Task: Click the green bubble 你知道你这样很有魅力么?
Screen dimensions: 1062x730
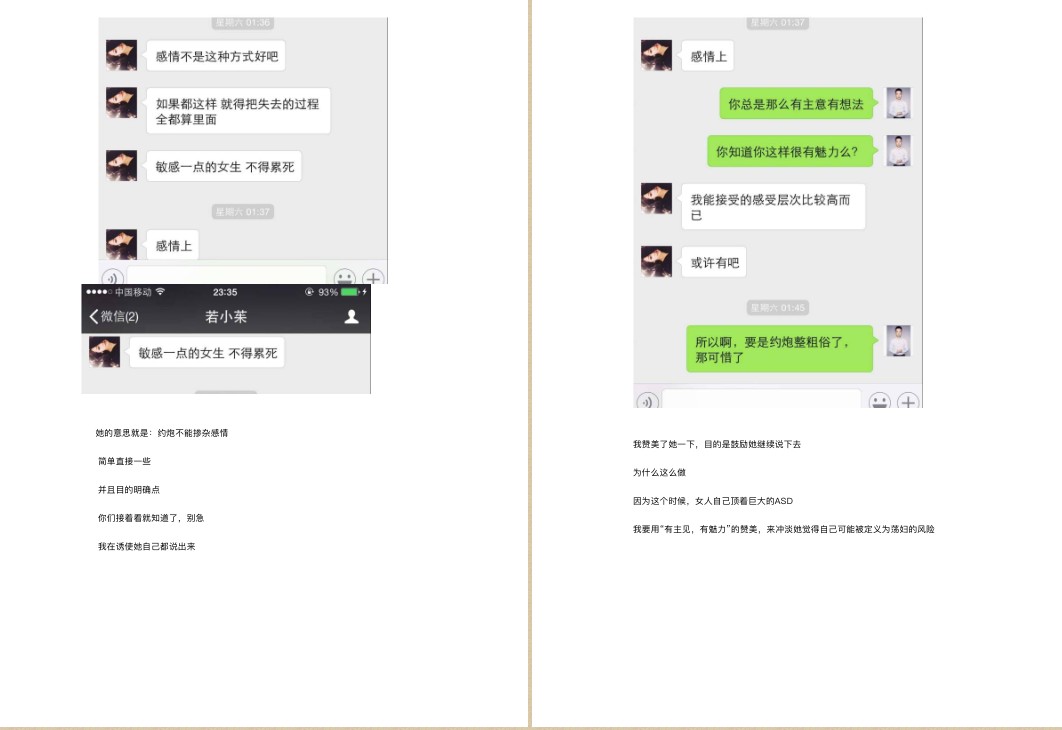Action: tap(790, 151)
